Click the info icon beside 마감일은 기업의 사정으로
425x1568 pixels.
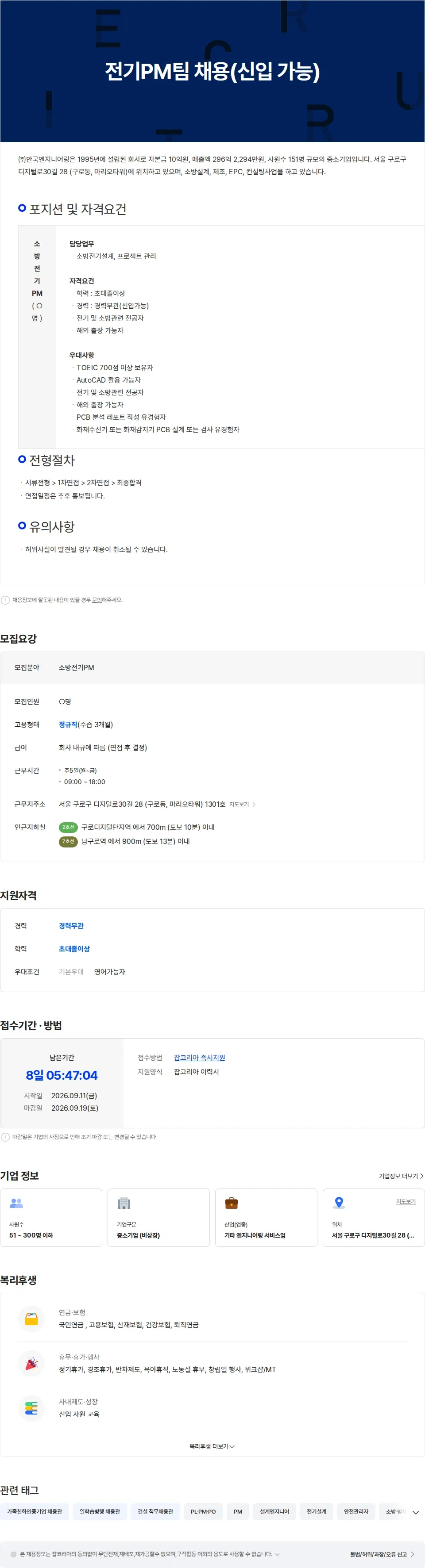click(5, 1137)
